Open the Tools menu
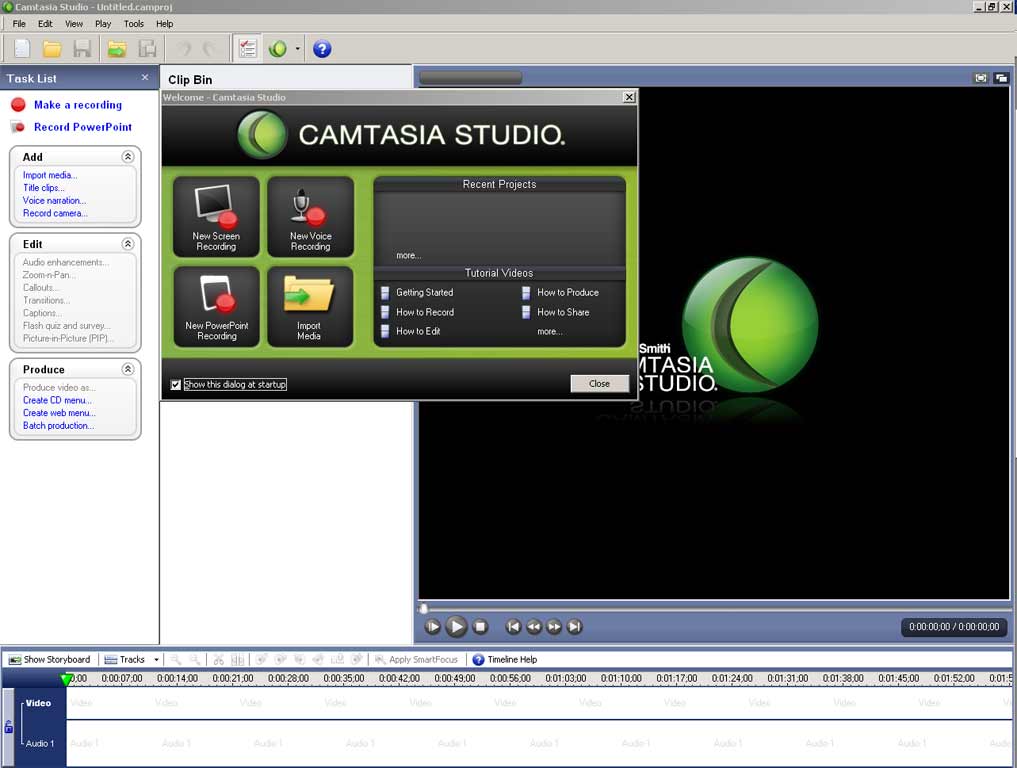The image size is (1017, 768). click(134, 23)
